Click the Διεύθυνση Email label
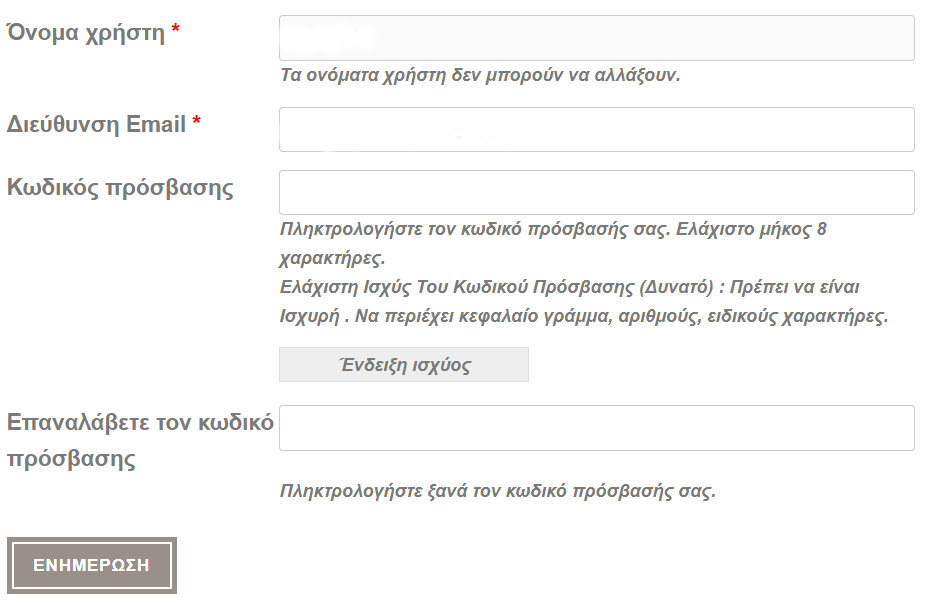This screenshot has height=603, width=930. coord(96,125)
